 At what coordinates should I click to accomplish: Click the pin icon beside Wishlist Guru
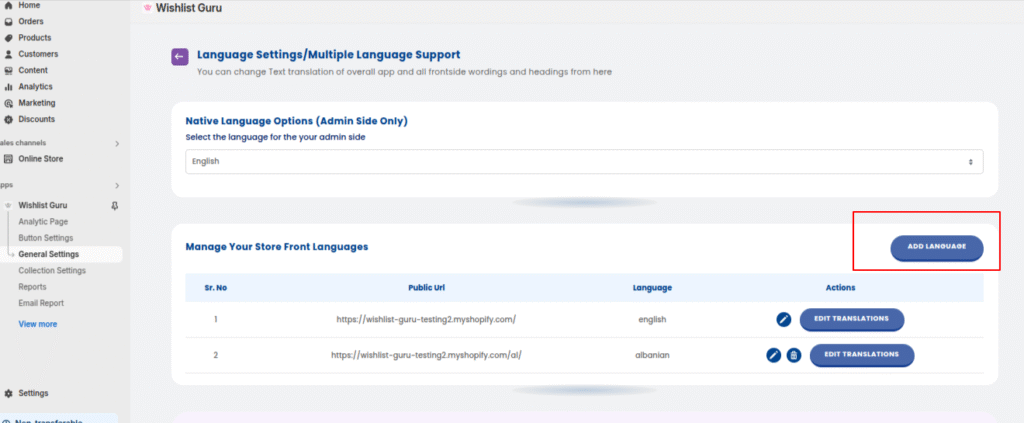point(115,206)
